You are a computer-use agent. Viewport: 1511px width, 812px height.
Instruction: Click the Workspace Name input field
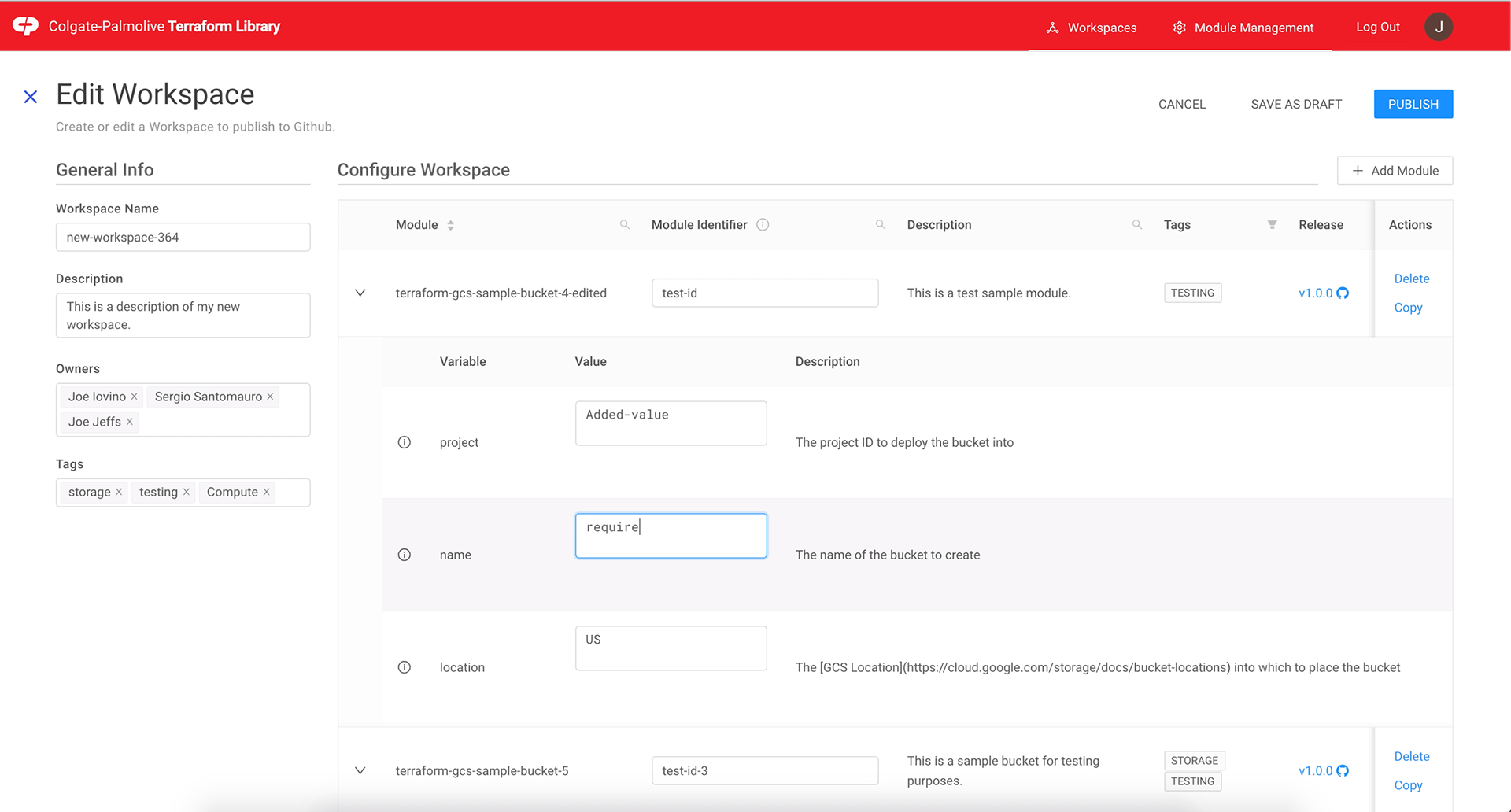click(183, 238)
